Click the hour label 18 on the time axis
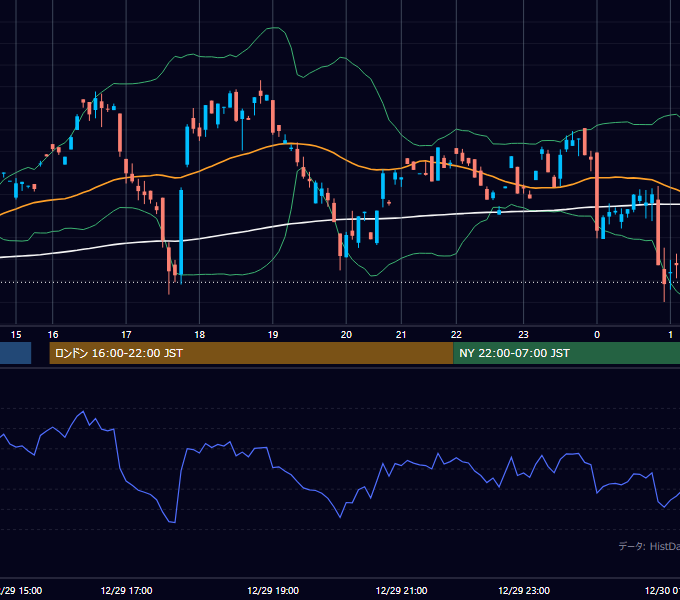The width and height of the screenshot is (680, 600). 199,335
